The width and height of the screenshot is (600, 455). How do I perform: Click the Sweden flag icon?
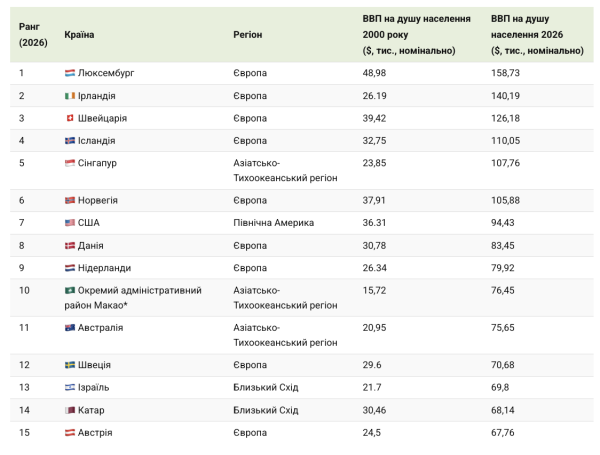[70, 365]
